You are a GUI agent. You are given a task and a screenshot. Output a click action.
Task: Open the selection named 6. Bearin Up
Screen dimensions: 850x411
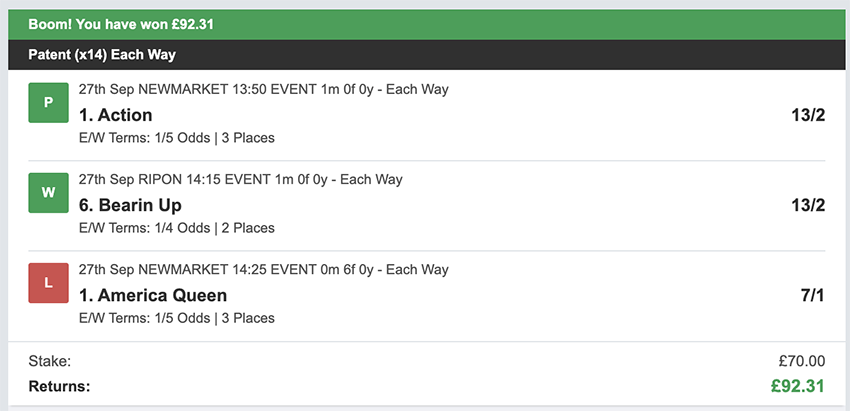pyautogui.click(x=130, y=205)
